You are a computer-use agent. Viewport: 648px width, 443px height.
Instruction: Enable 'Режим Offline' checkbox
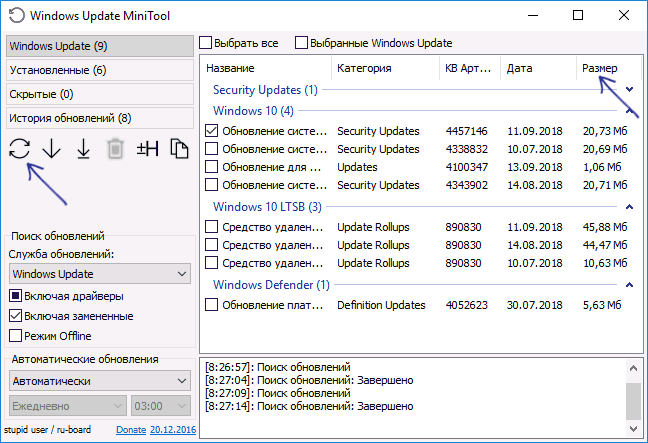[x=15, y=336]
